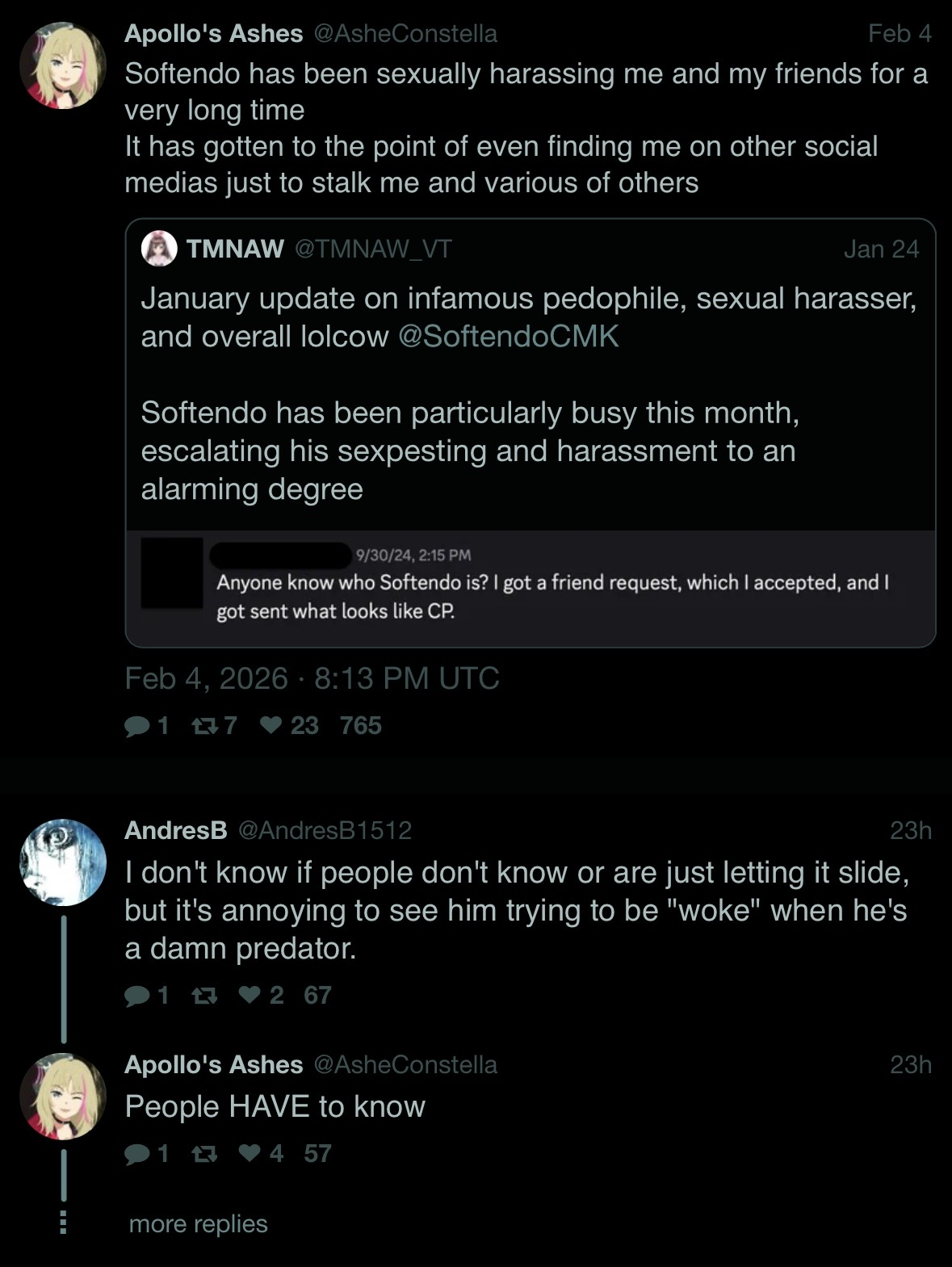Viewport: 952px width, 1267px height.
Task: Retweet AndresB's comment
Action: click(x=204, y=996)
